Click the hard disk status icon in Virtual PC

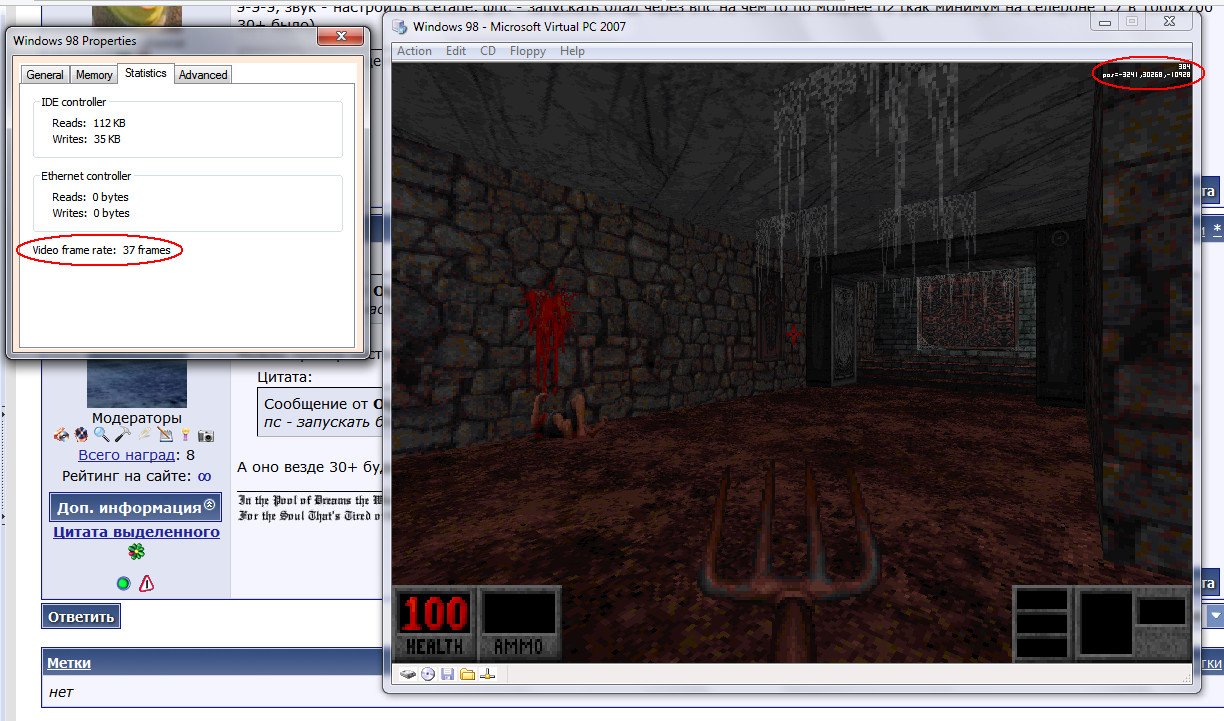(408, 675)
